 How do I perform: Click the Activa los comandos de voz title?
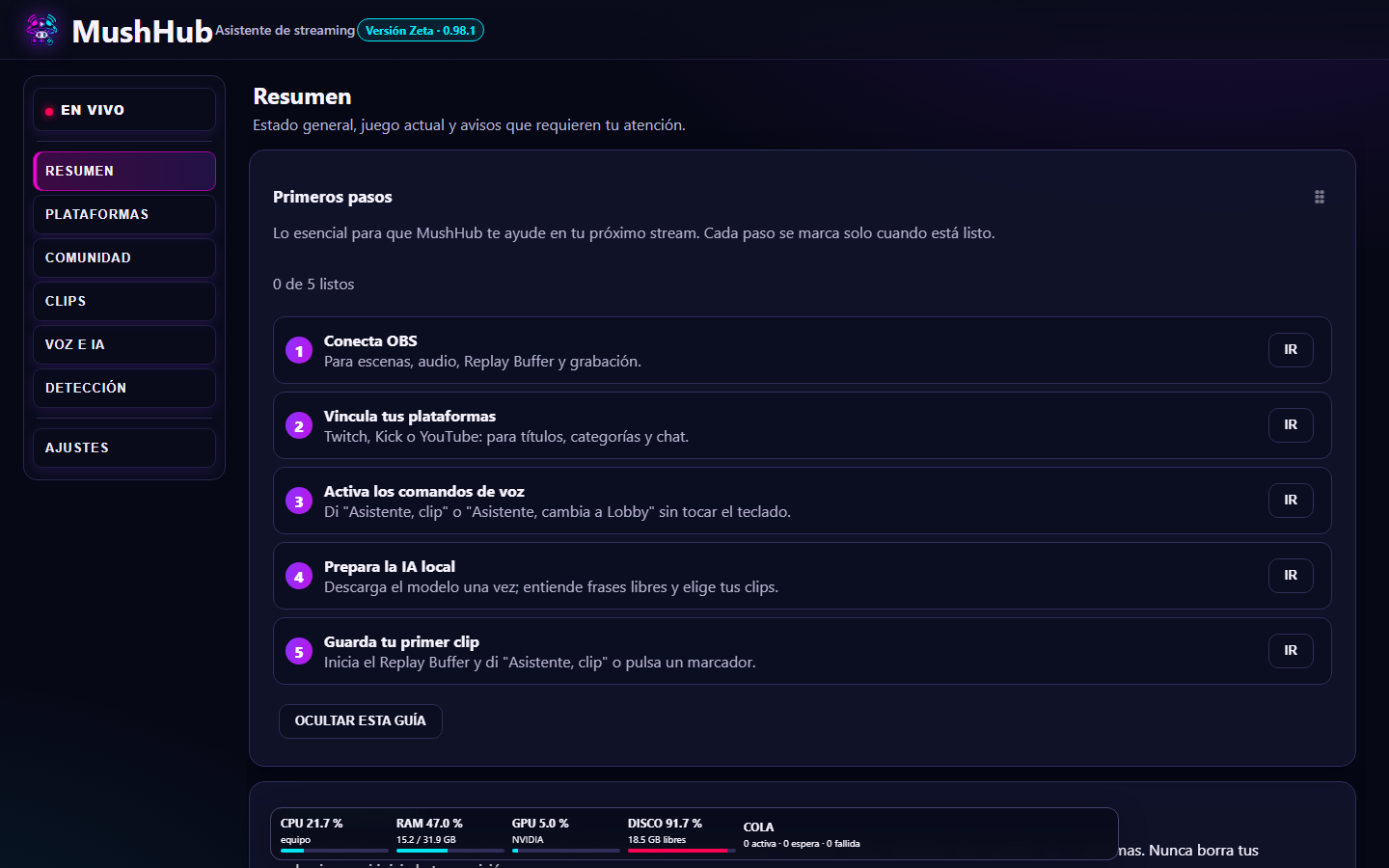tap(424, 492)
